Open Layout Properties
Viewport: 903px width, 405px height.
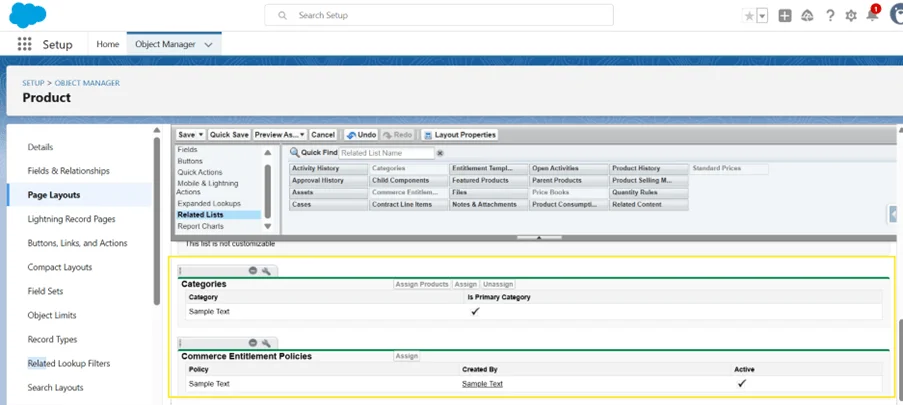(x=459, y=134)
